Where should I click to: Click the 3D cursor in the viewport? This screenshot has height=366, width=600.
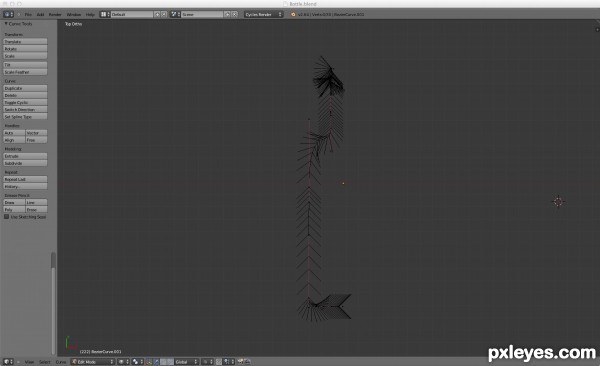coord(558,201)
